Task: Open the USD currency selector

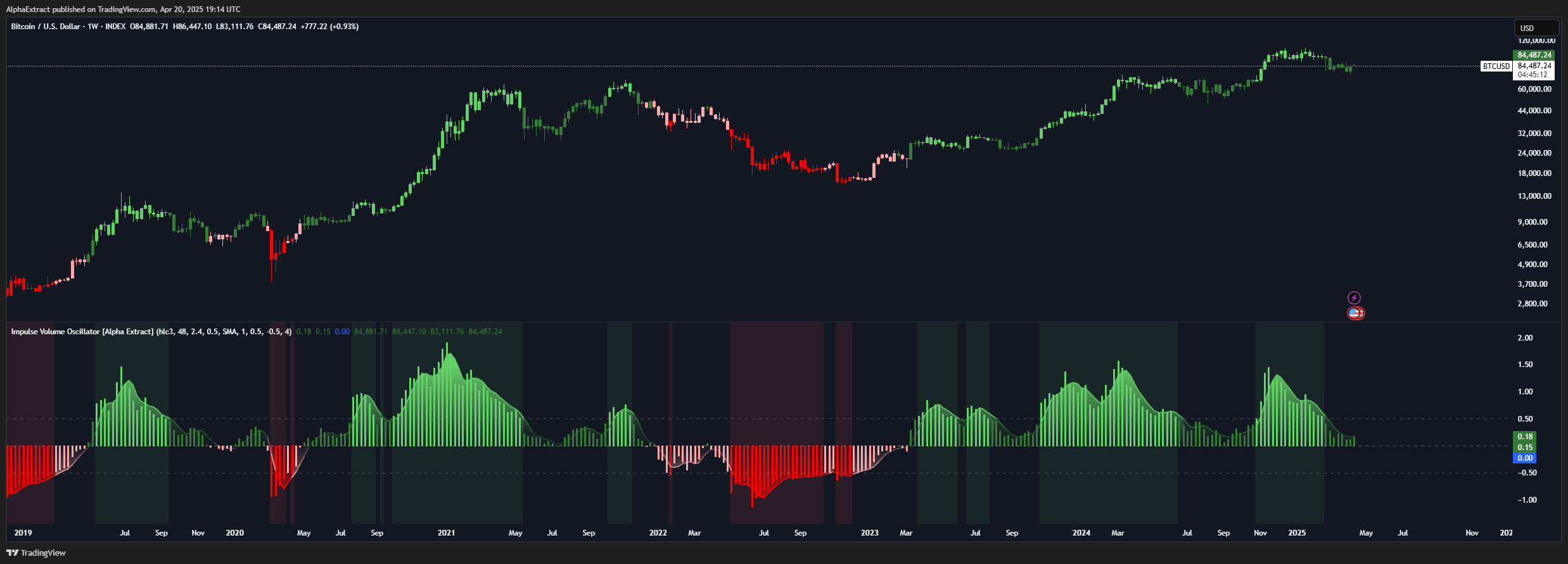Action: 1536,28
